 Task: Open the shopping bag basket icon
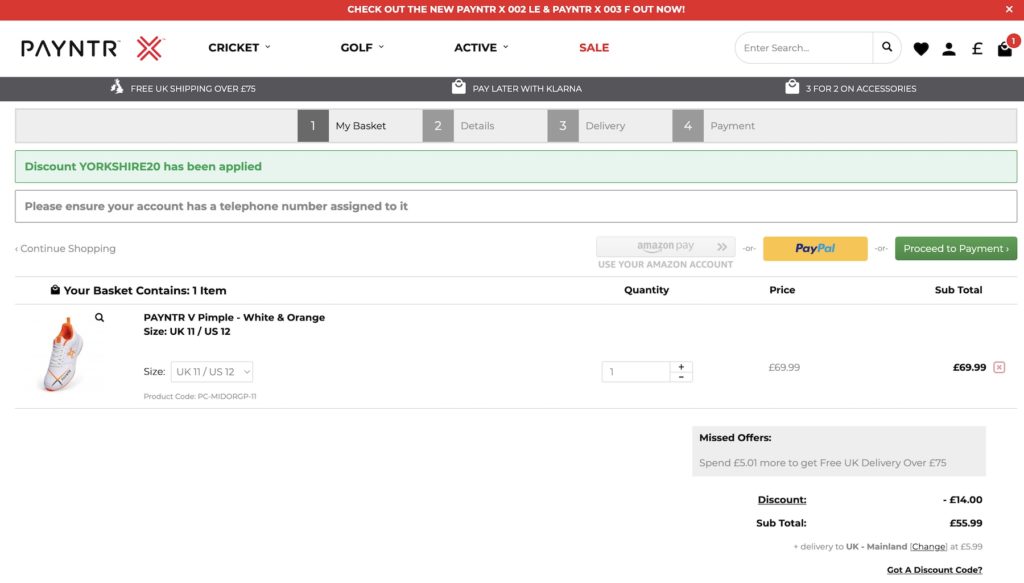point(1005,49)
